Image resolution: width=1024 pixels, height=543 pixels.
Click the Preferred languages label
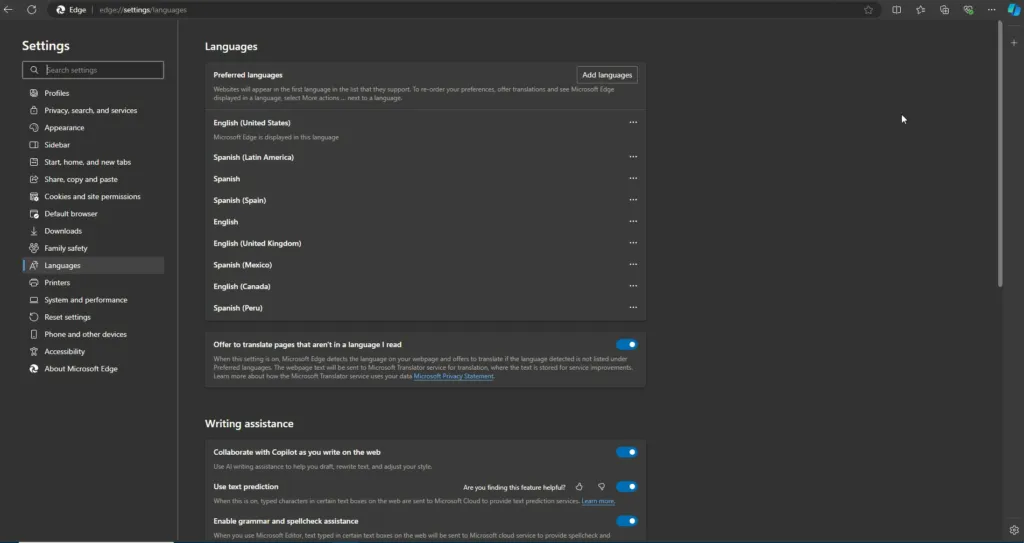pyautogui.click(x=248, y=75)
